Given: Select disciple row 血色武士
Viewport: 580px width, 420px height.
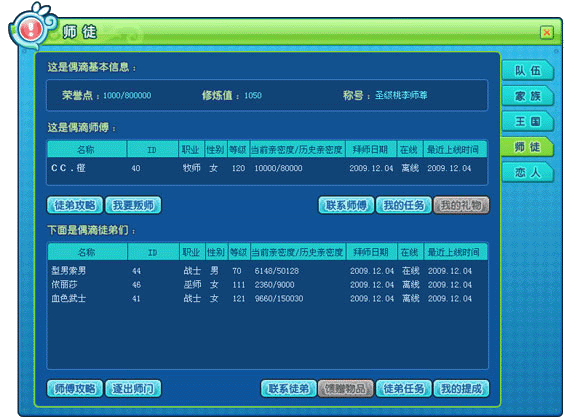Looking at the screenshot, I should pyautogui.click(x=267, y=298).
